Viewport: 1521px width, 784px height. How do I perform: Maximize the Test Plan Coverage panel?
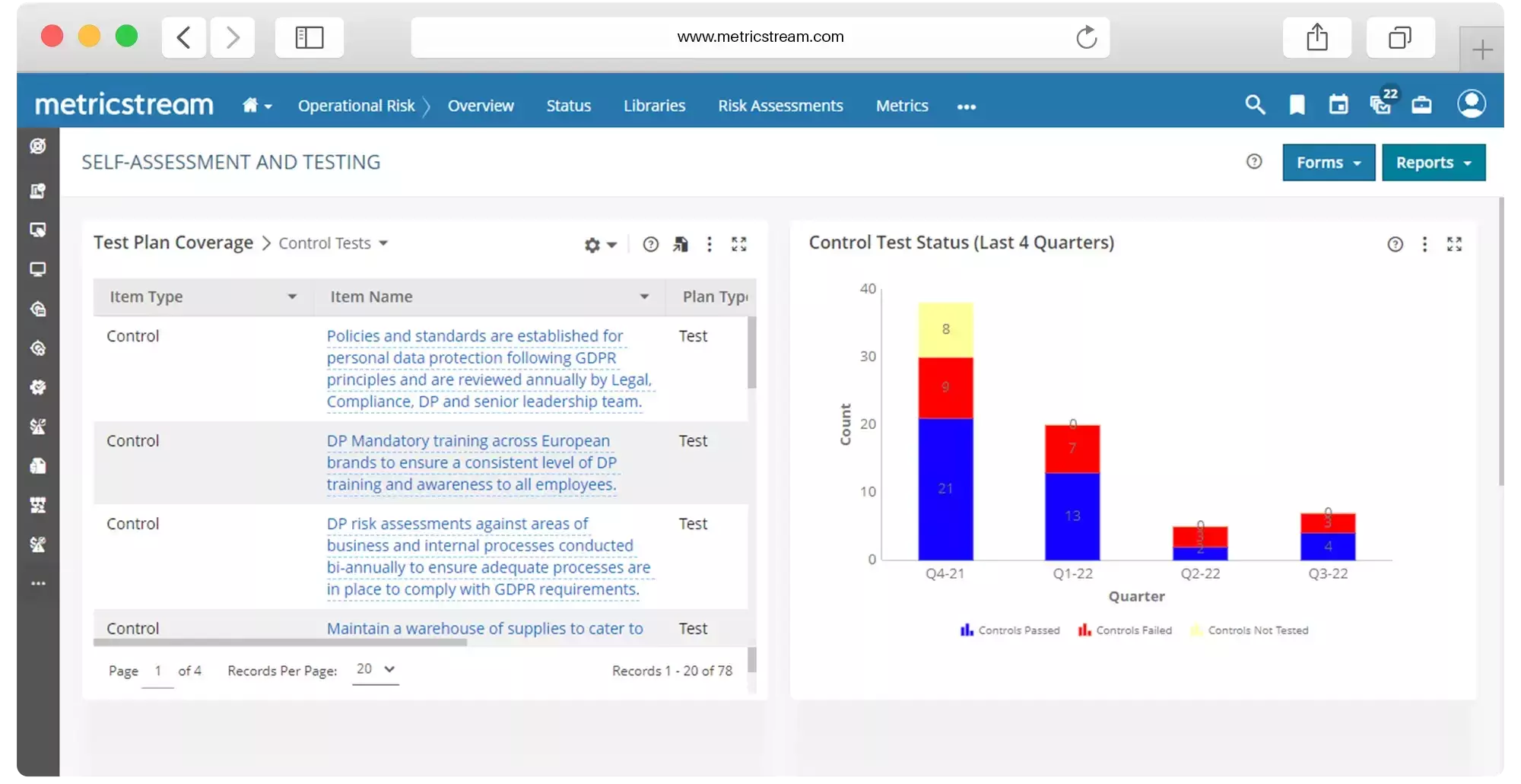tap(739, 244)
